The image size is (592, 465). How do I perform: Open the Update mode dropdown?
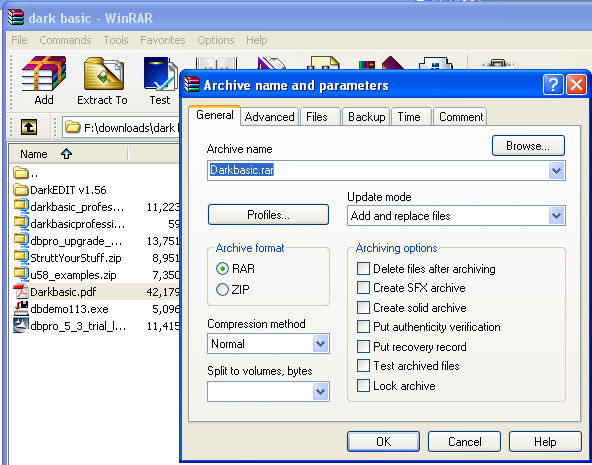point(556,216)
